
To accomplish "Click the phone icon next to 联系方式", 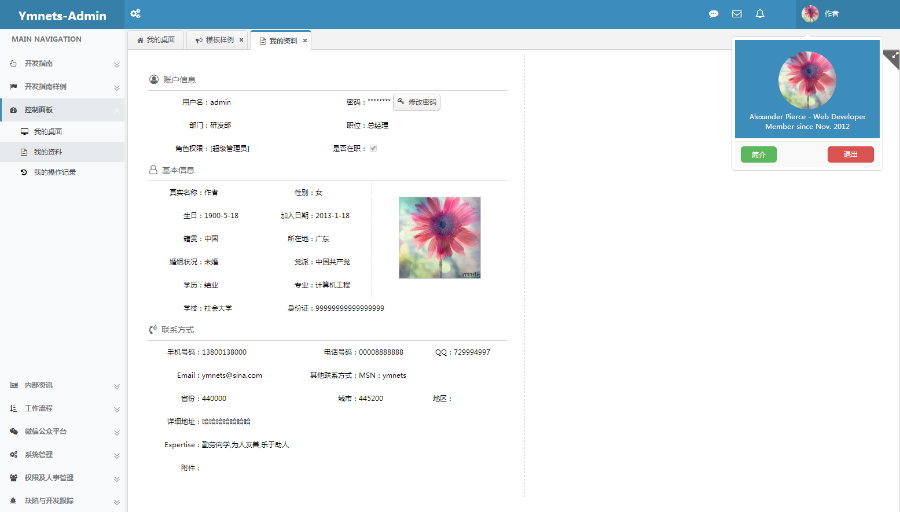I will [x=153, y=329].
